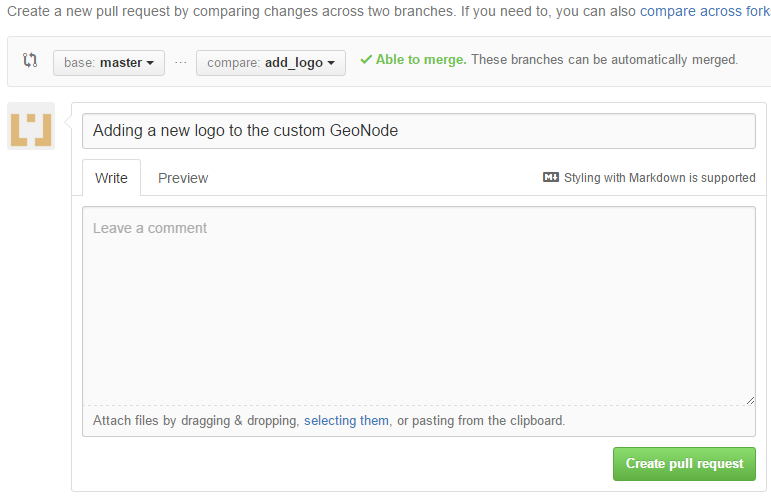This screenshot has width=771, height=497.
Task: Click into the Leave a comment box
Action: 419,306
